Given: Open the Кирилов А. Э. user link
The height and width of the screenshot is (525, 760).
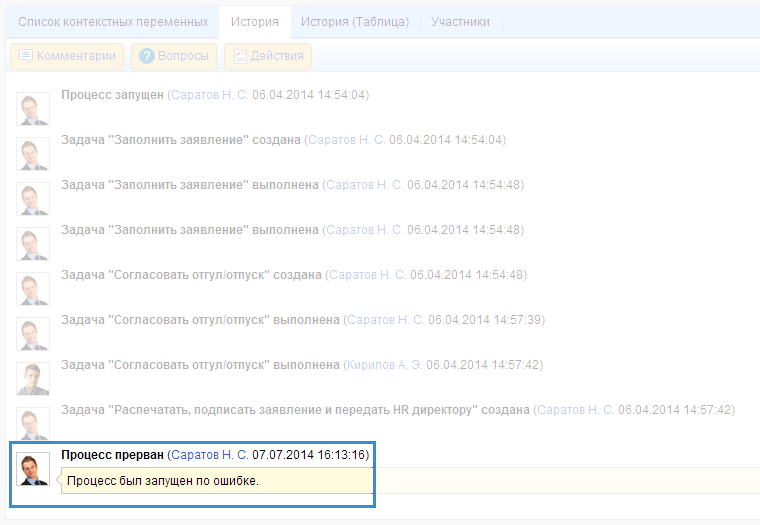Looking at the screenshot, I should click(x=384, y=365).
